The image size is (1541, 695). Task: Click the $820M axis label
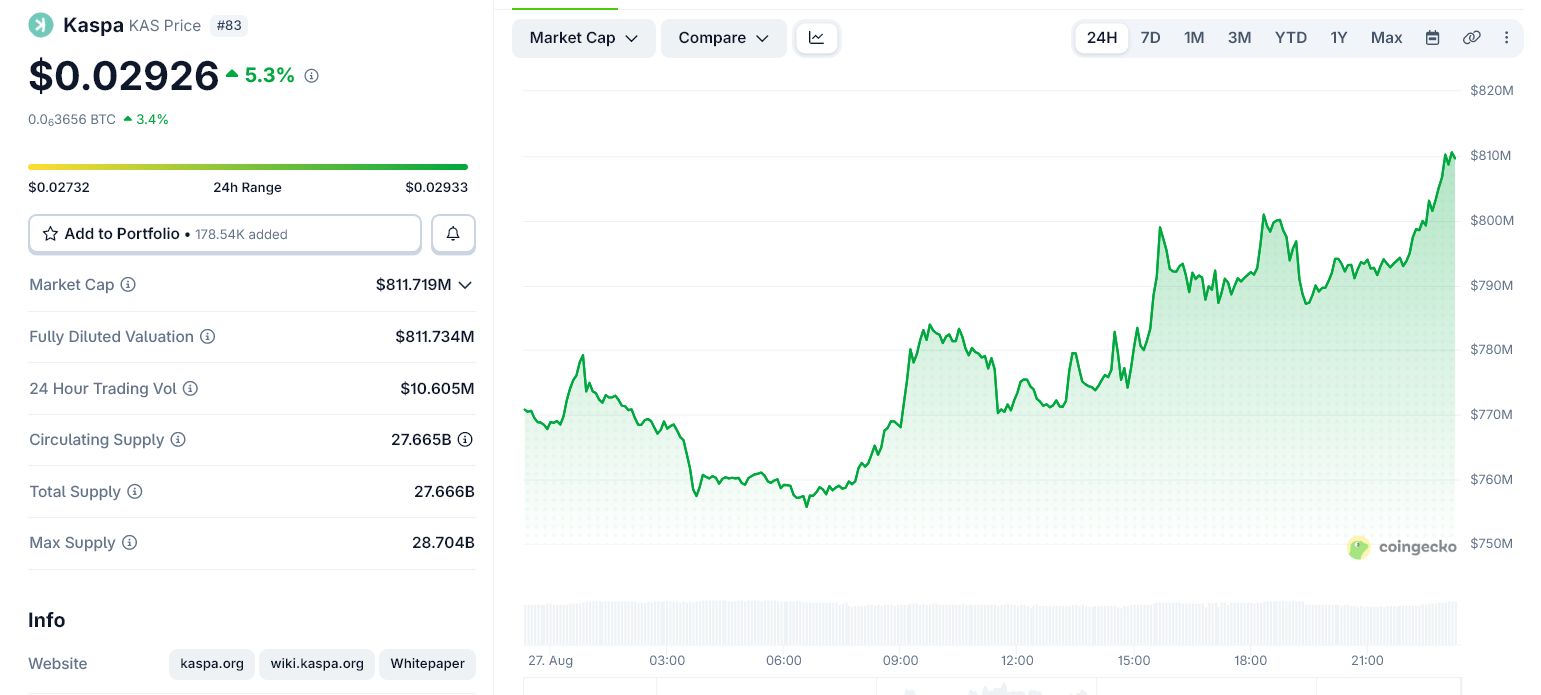[1491, 91]
